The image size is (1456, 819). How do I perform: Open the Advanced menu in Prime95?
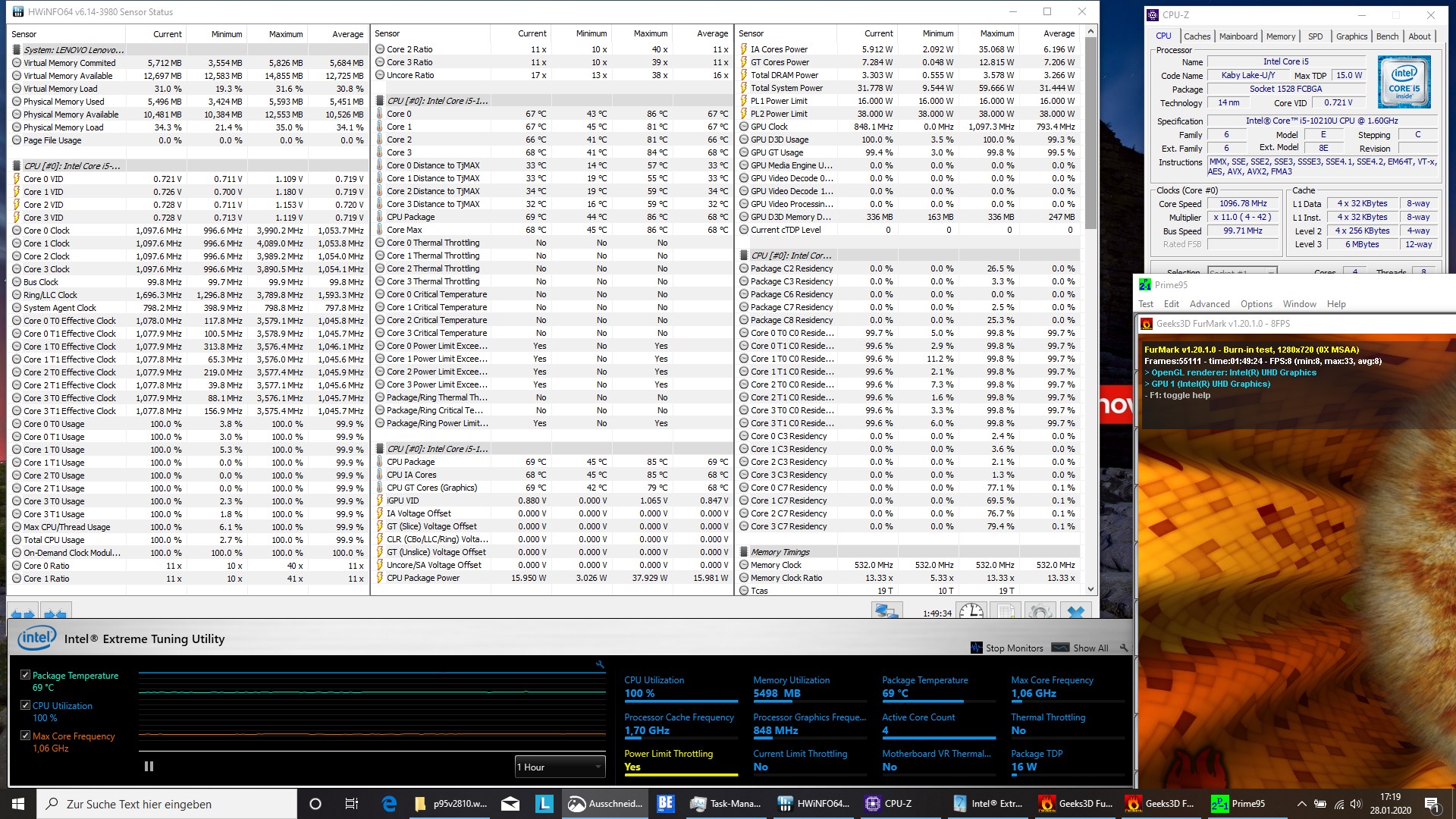(1209, 304)
